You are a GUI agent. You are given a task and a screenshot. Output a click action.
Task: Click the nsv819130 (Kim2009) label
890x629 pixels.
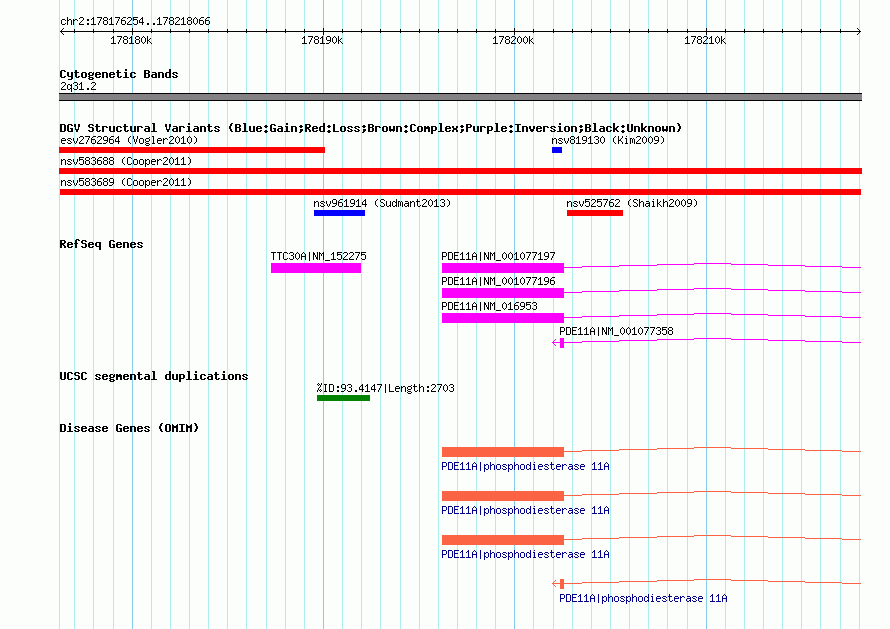(x=608, y=140)
